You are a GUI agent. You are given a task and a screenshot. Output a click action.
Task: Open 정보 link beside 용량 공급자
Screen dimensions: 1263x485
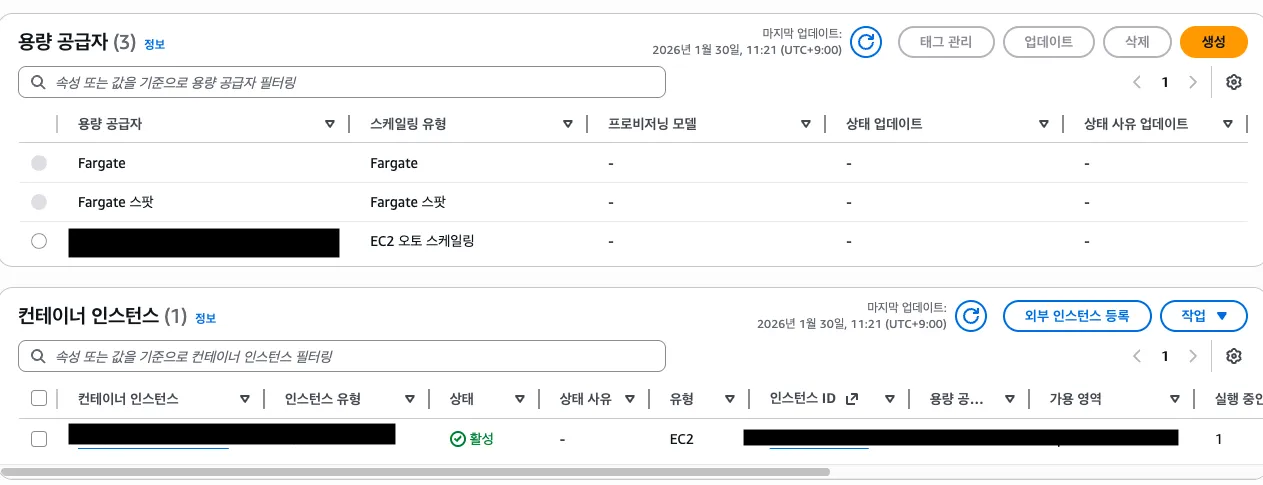[x=154, y=44]
